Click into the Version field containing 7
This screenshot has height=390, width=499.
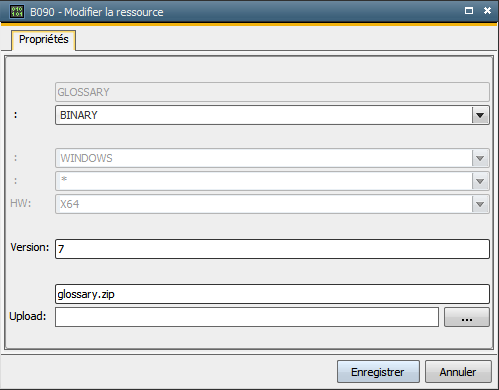[x=272, y=249]
